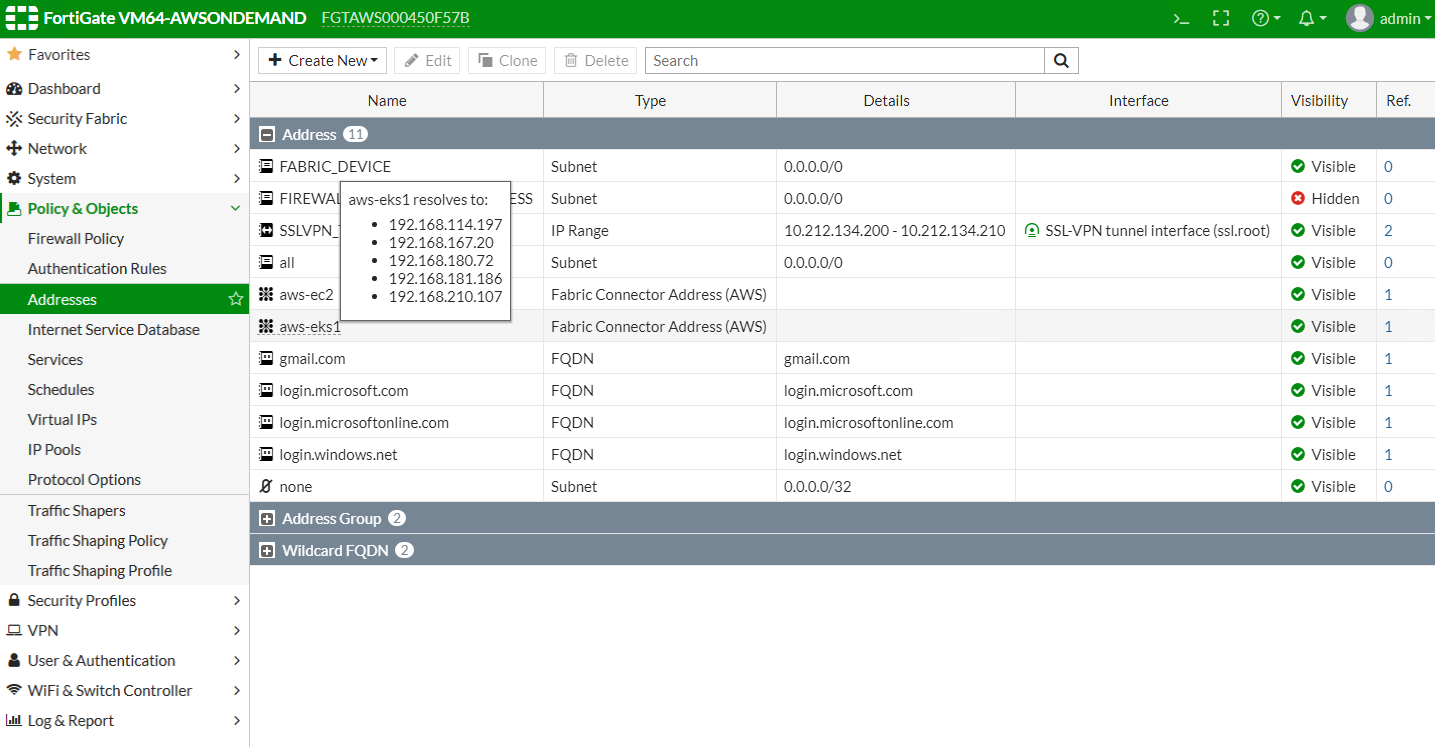This screenshot has width=1435, height=747.
Task: Open Traffic Shaping Policy page
Action: pos(98,541)
